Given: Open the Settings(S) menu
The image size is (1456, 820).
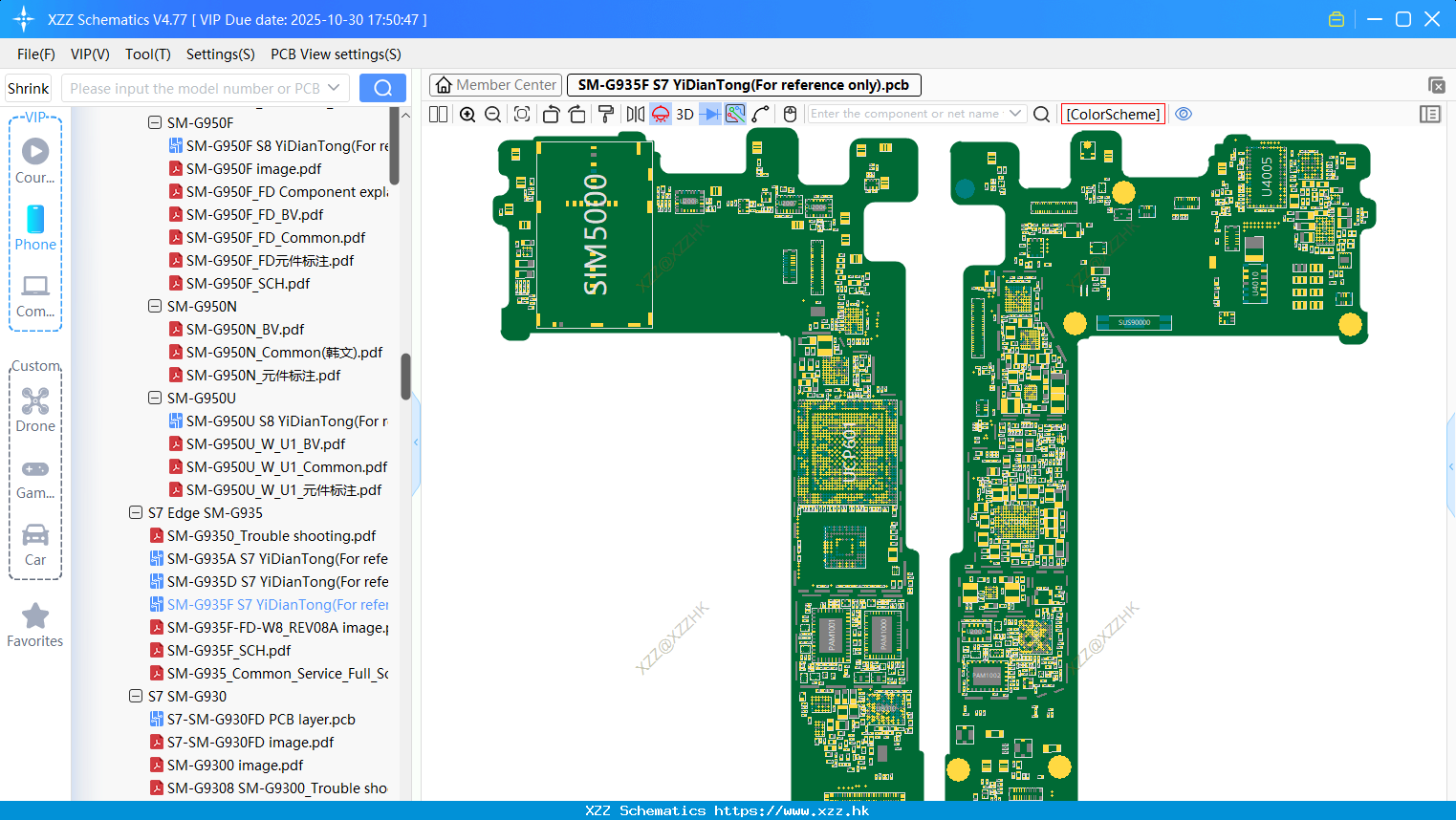Looking at the screenshot, I should 221,54.
